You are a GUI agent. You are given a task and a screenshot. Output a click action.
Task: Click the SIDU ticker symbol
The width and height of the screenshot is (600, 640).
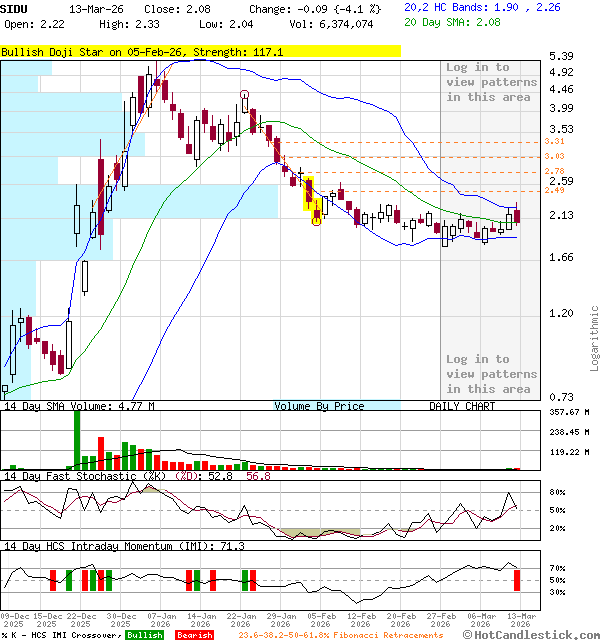pyautogui.click(x=15, y=7)
